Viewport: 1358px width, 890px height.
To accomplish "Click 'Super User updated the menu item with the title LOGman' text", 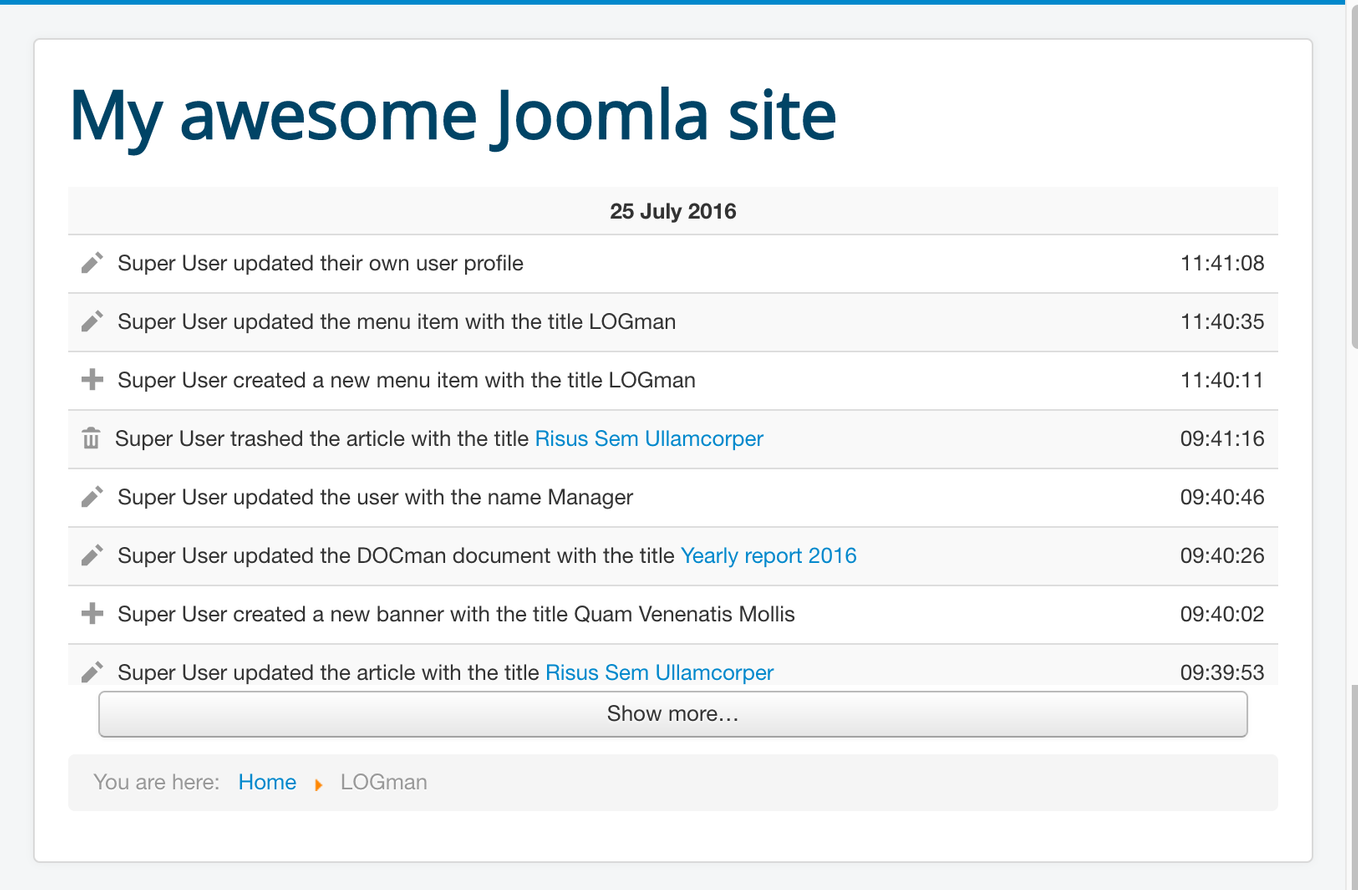I will (x=397, y=322).
